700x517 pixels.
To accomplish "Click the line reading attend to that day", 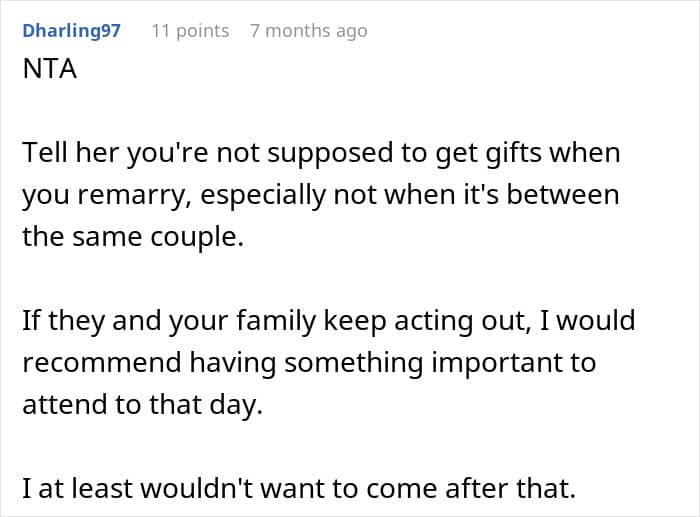I will click(142, 404).
